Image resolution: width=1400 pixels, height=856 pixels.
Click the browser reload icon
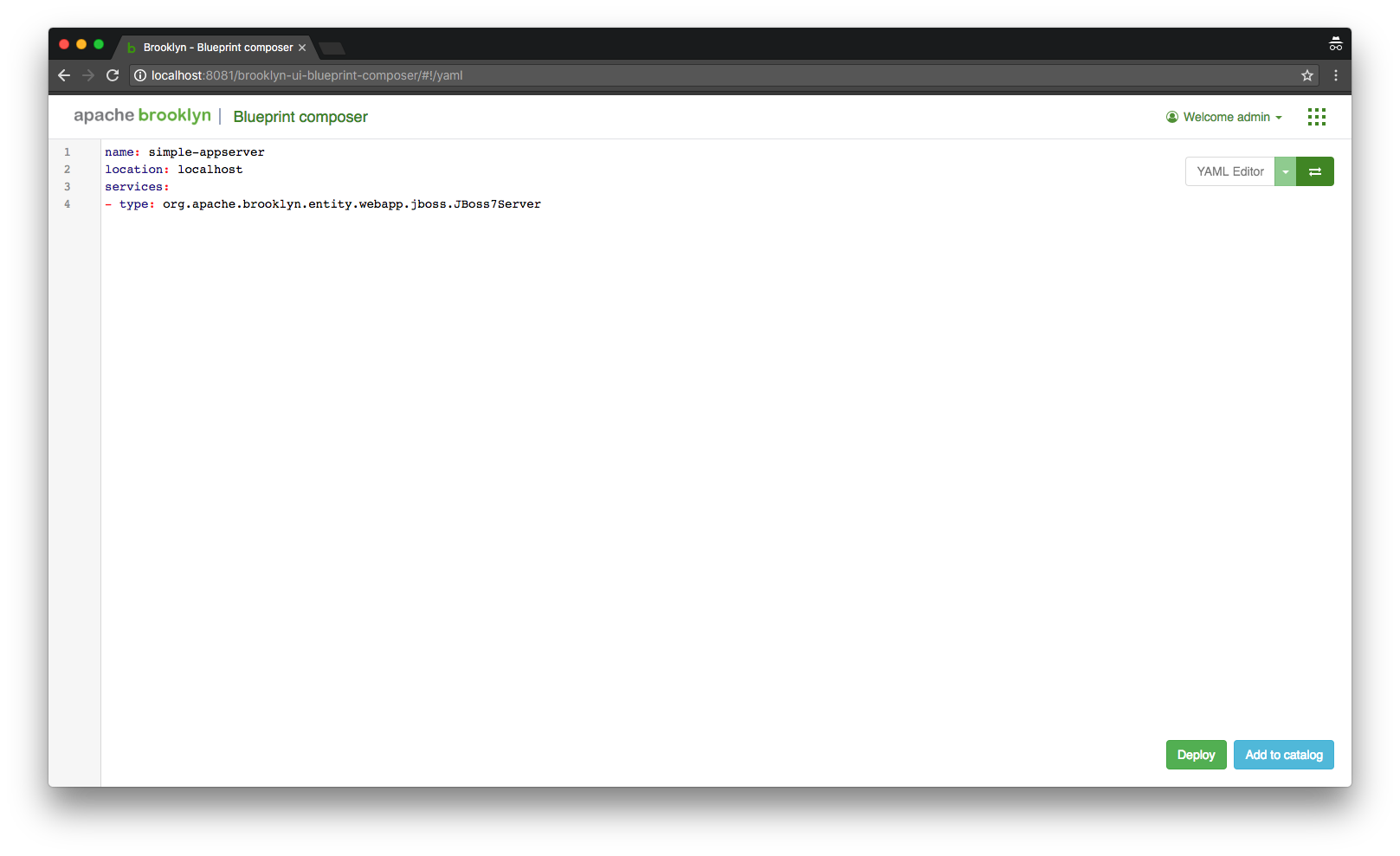point(113,75)
